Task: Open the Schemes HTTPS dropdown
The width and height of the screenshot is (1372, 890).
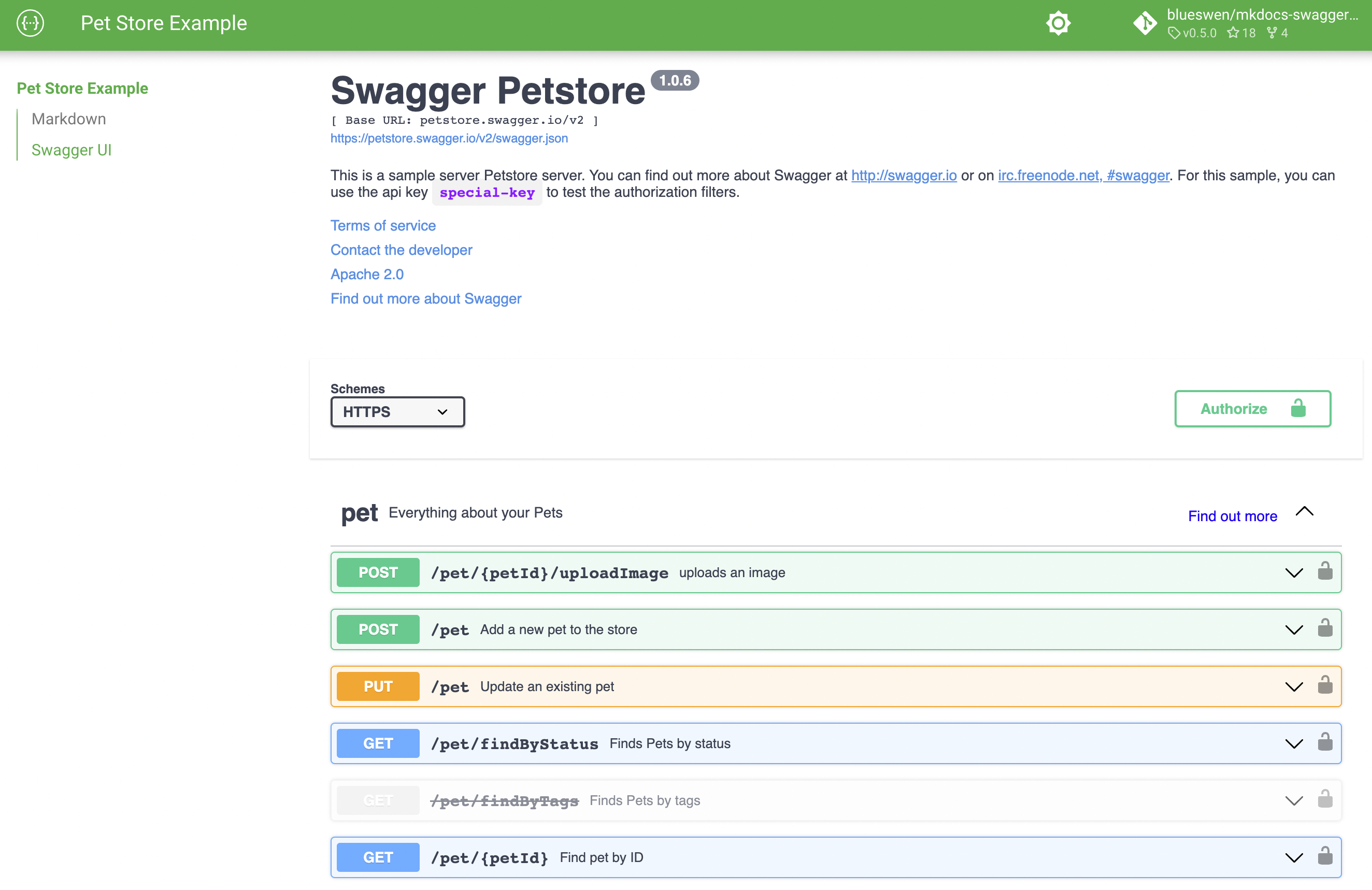Action: (397, 411)
